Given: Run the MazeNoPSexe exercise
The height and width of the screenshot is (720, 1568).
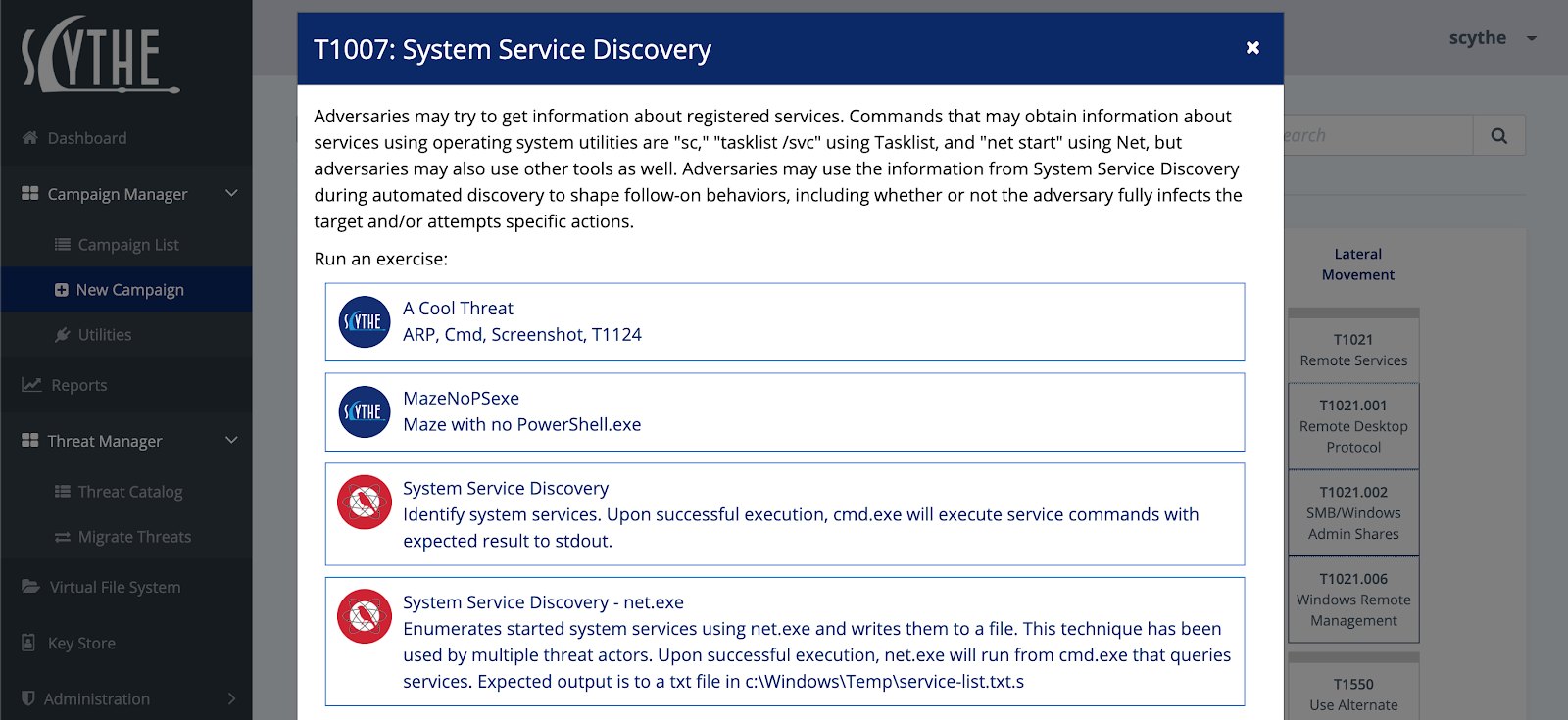Looking at the screenshot, I should [x=785, y=412].
